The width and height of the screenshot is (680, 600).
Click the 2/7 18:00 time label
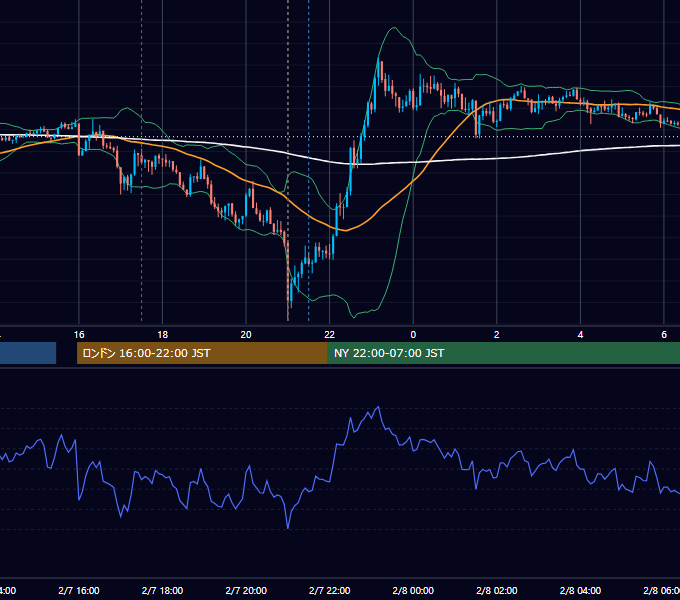click(162, 590)
